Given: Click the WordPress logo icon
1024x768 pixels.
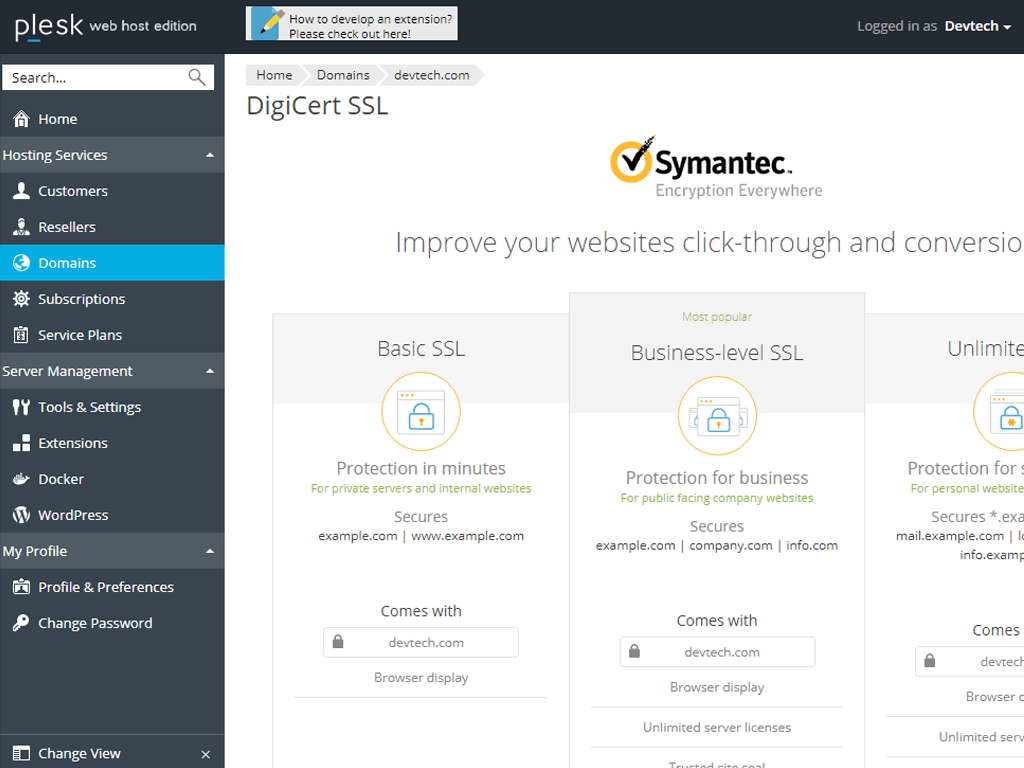Looking at the screenshot, I should coord(21,515).
